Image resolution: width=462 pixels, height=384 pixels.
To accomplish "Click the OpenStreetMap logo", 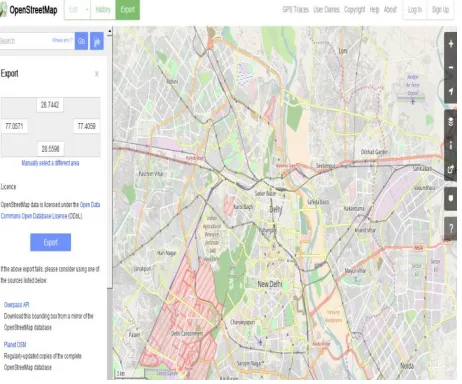I will click(x=29, y=10).
